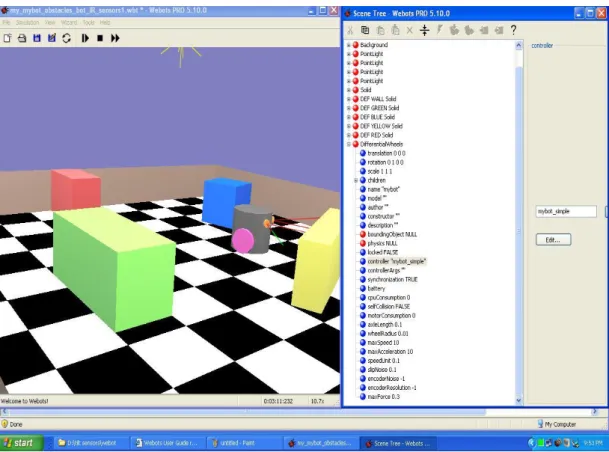Expand the DEF GREEN Solid node
Image resolution: width=609 pixels, height=452 pixels.
point(349,108)
